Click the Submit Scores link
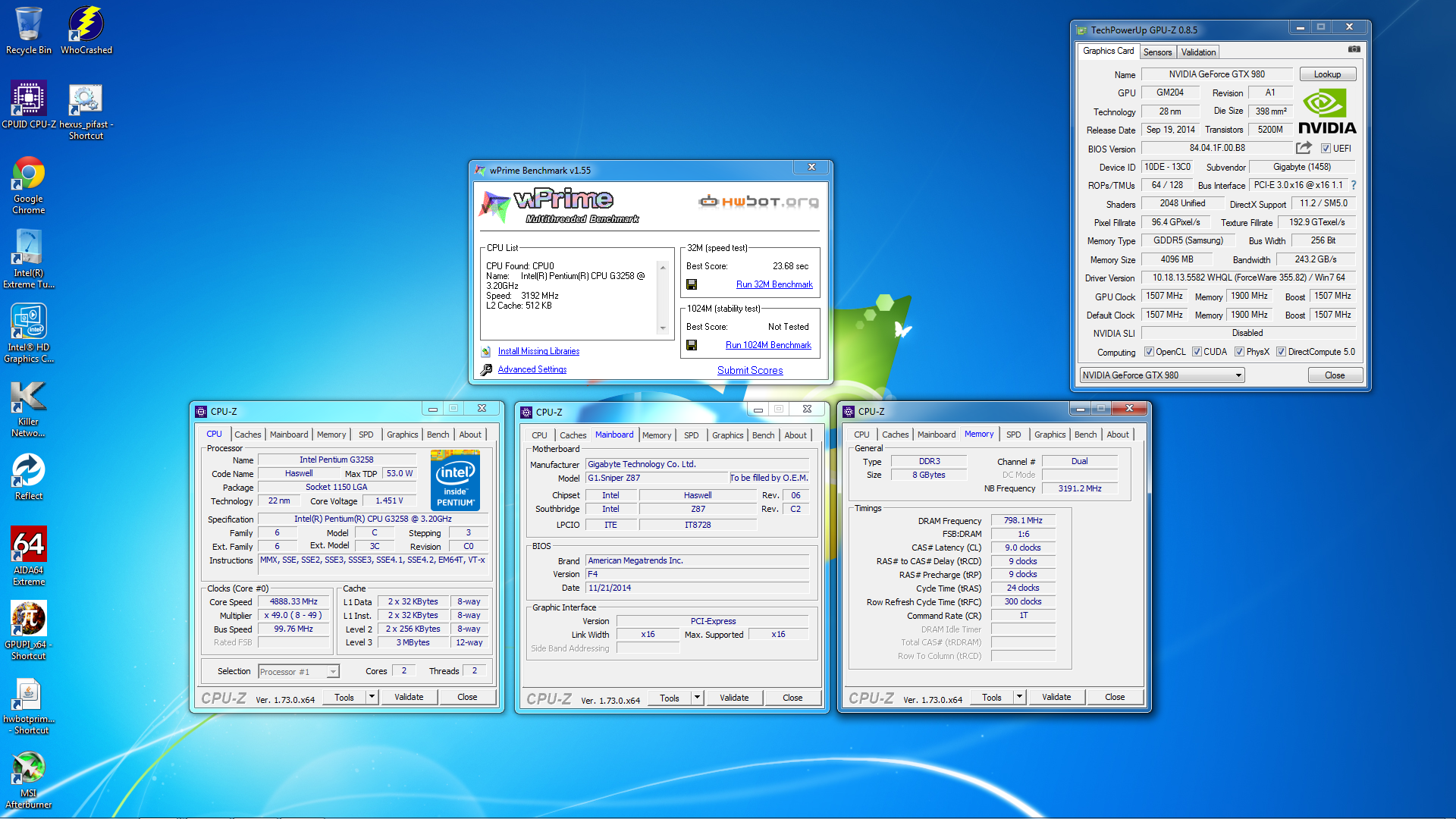 point(750,370)
